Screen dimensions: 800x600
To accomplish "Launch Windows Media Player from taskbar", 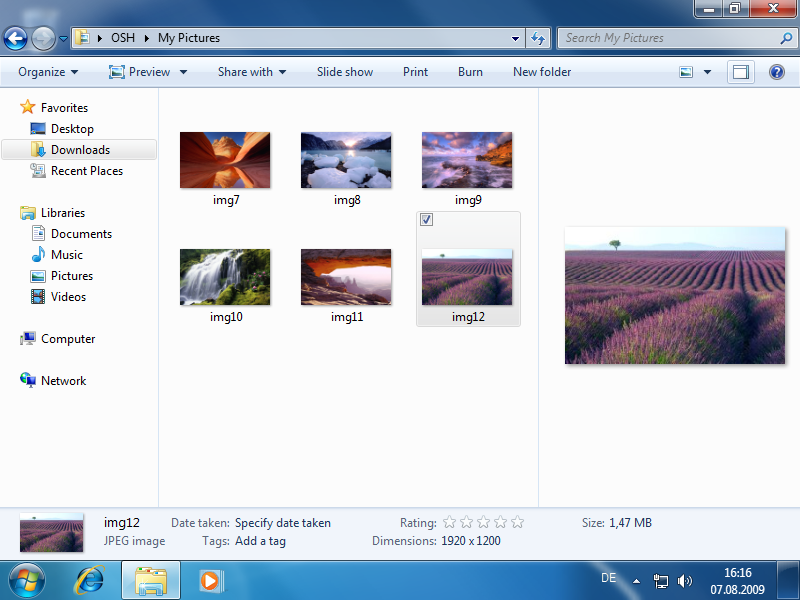I will [210, 580].
